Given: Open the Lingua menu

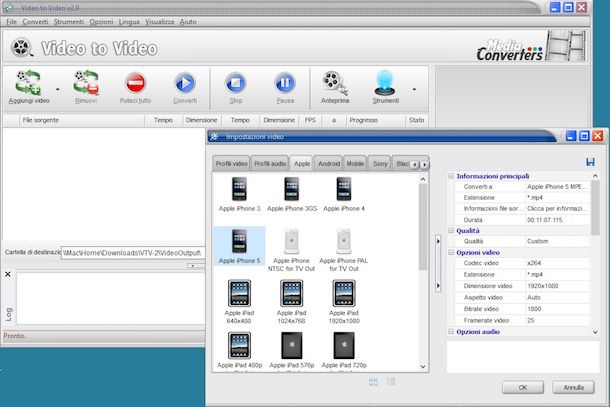Looking at the screenshot, I should (129, 22).
